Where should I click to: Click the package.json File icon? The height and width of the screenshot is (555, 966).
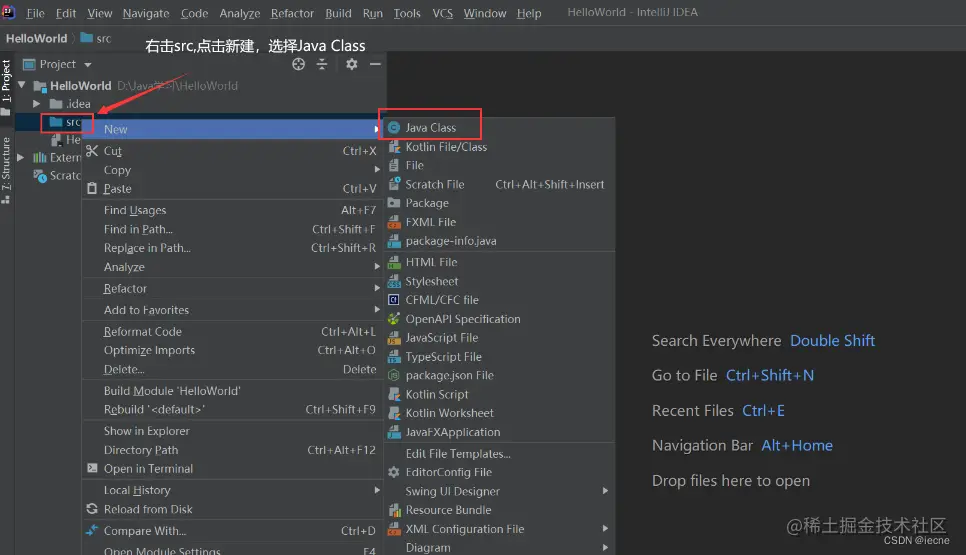[x=394, y=375]
